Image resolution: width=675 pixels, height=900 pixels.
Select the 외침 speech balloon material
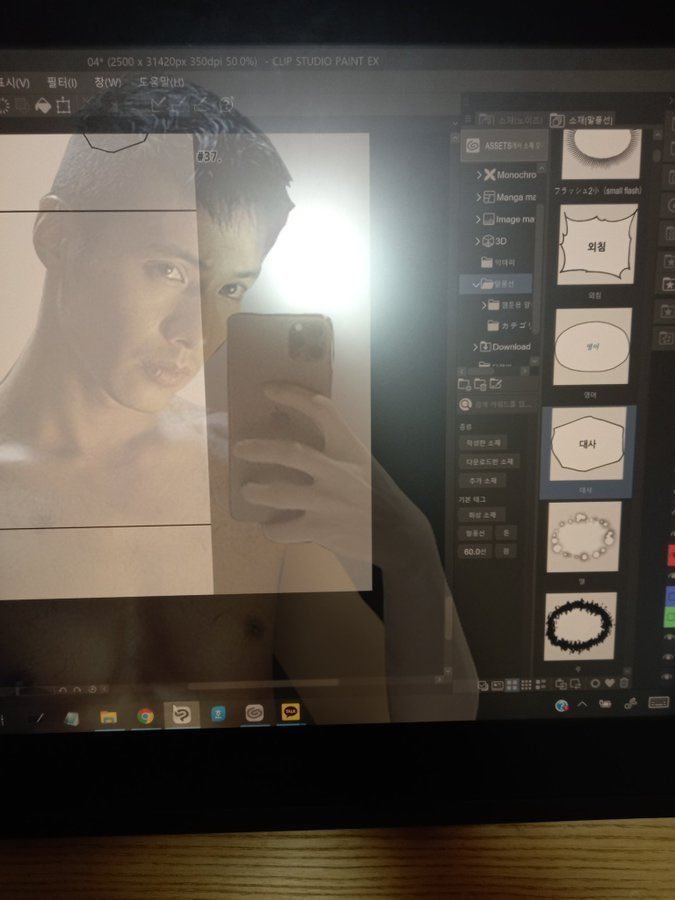pos(597,246)
